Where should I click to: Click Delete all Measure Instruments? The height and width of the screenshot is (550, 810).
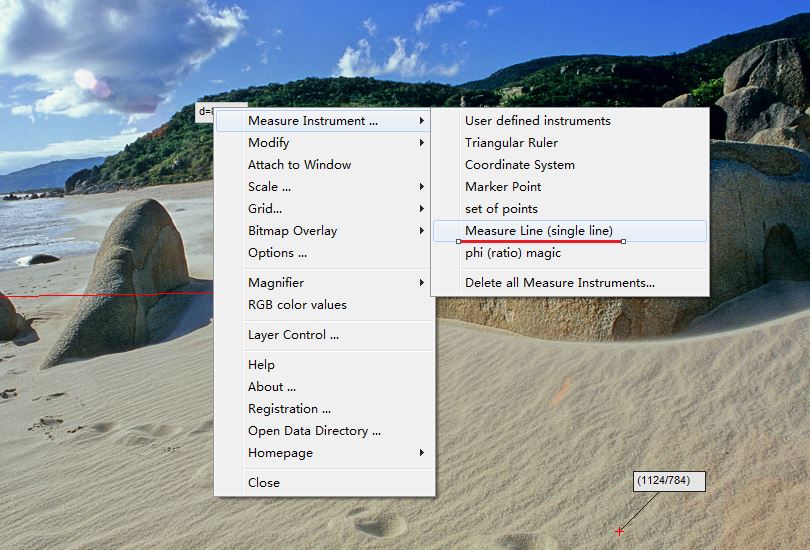click(559, 283)
